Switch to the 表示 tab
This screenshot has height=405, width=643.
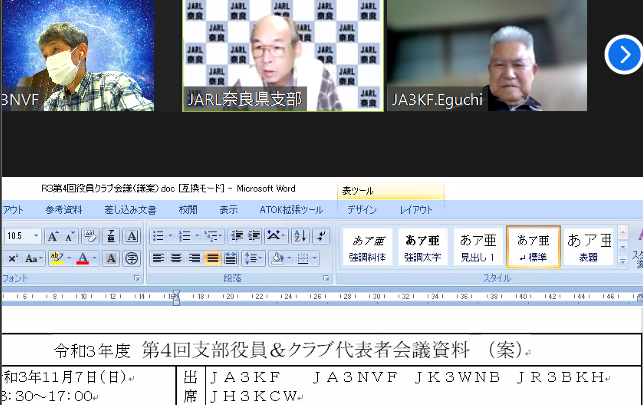click(228, 210)
